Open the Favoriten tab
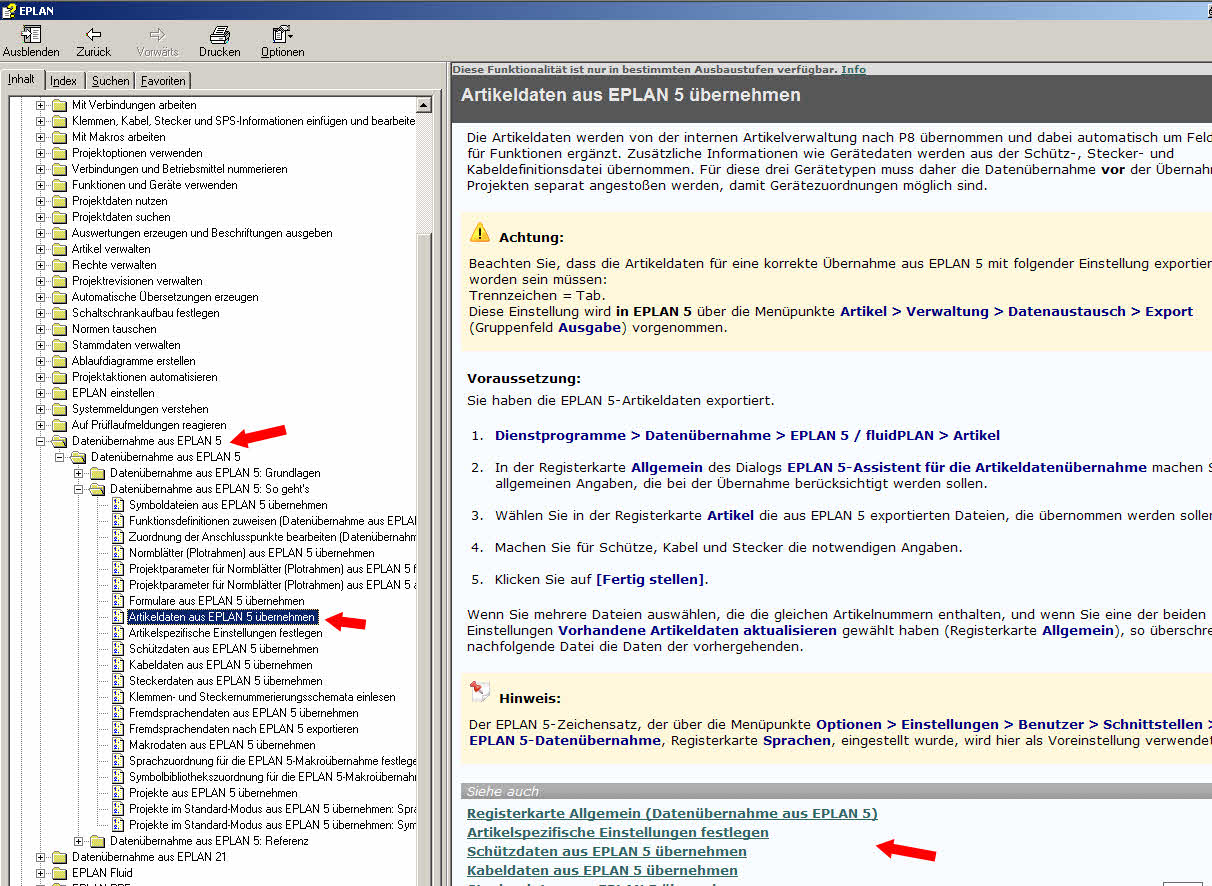This screenshot has width=1212, height=886. tap(162, 81)
